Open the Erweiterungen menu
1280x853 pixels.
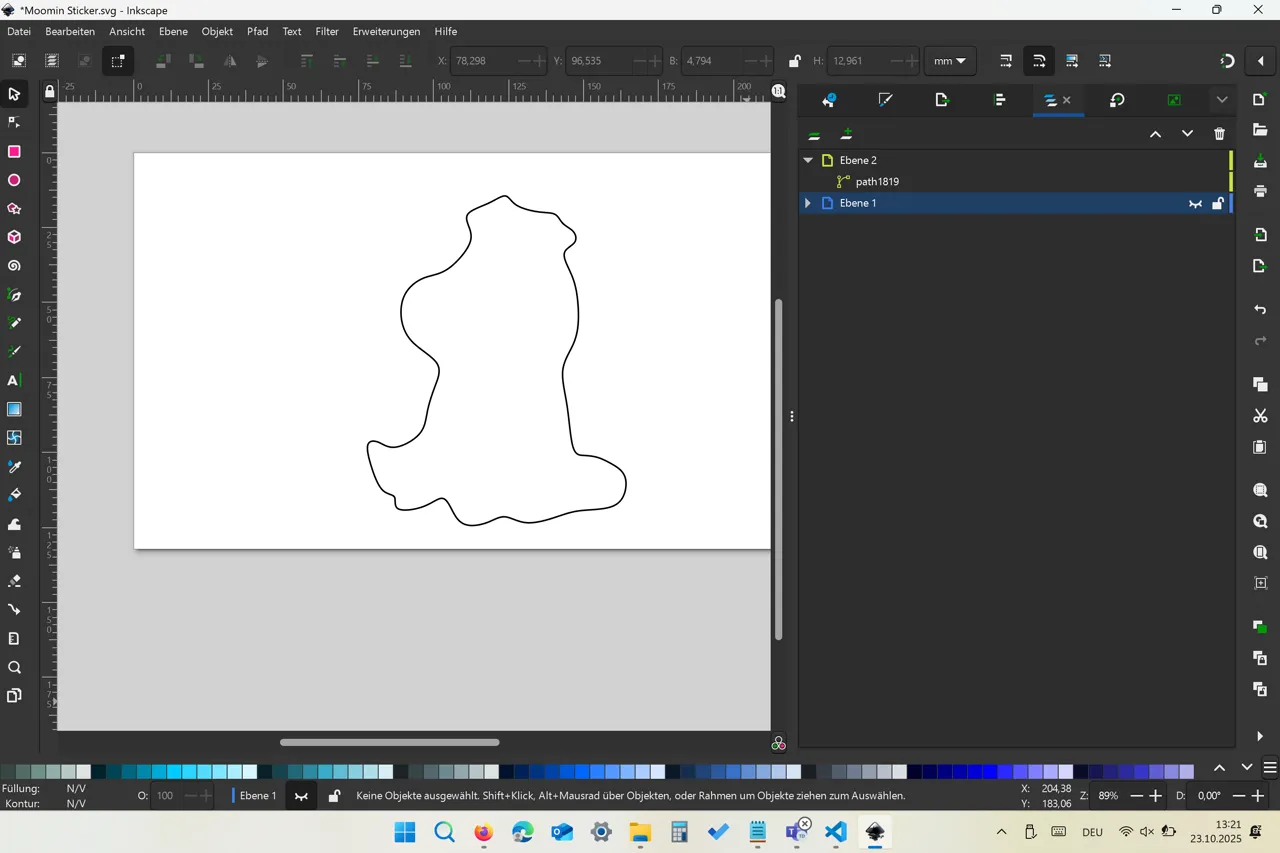click(386, 31)
